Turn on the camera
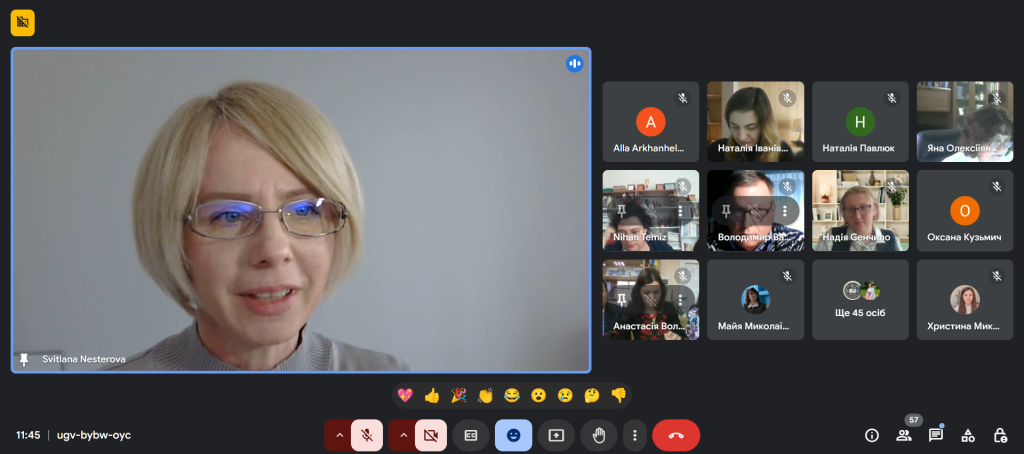Viewport: 1024px width, 454px height. 431,435
